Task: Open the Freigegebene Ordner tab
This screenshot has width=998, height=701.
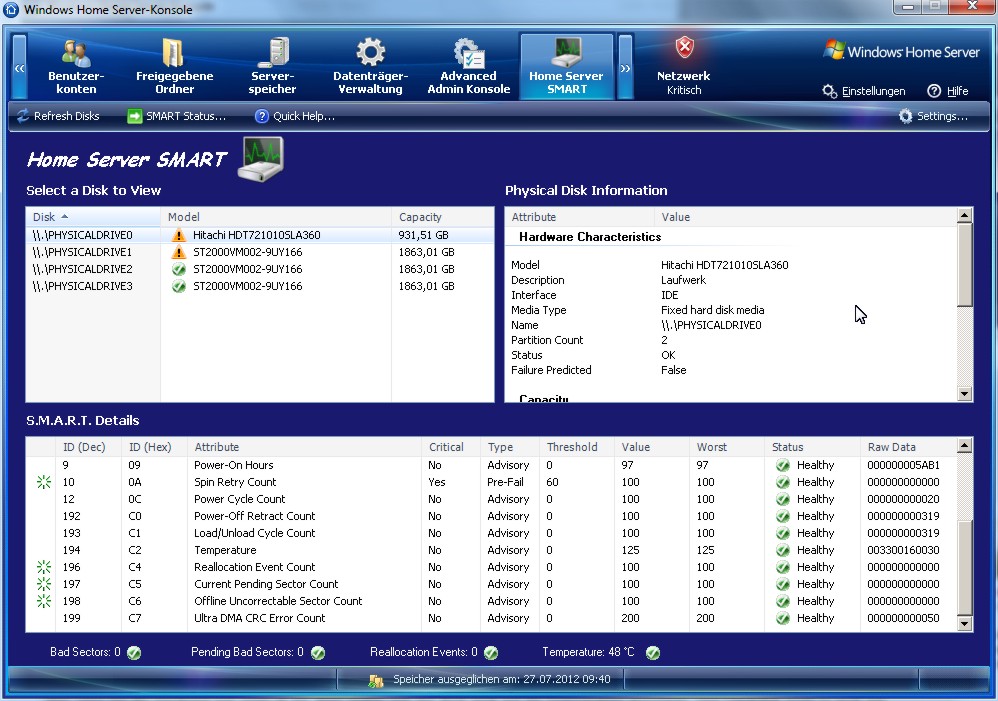Action: [x=174, y=66]
